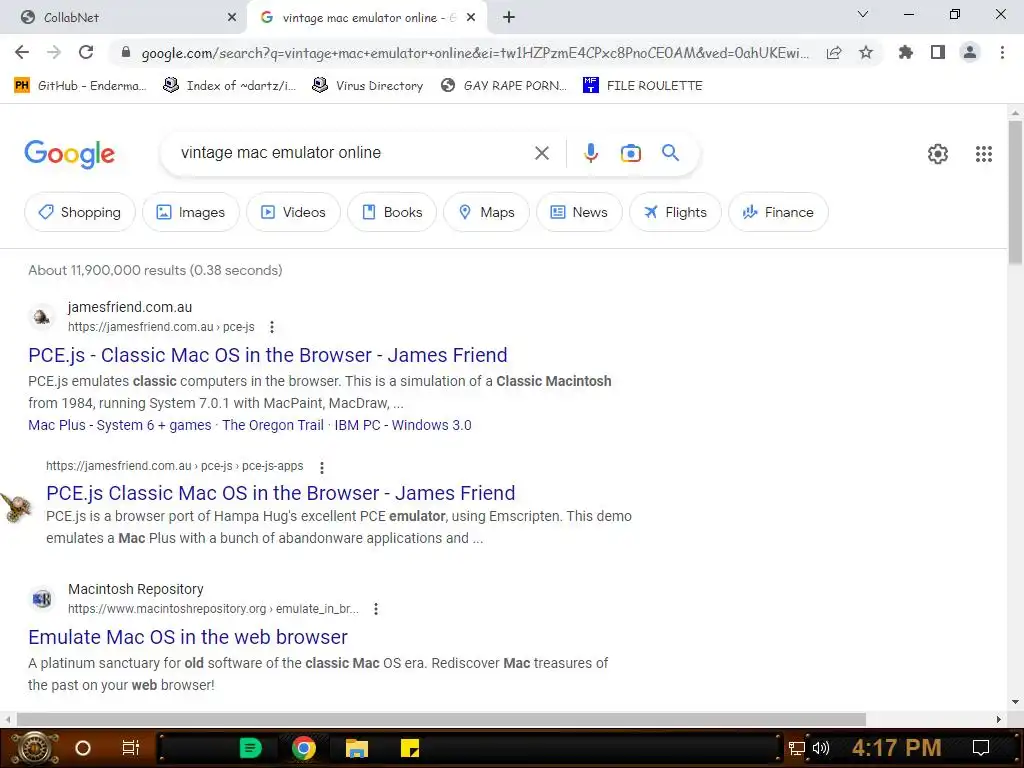Open FILE ROULETTE bookmark
This screenshot has width=1024, height=768.
[x=643, y=86]
